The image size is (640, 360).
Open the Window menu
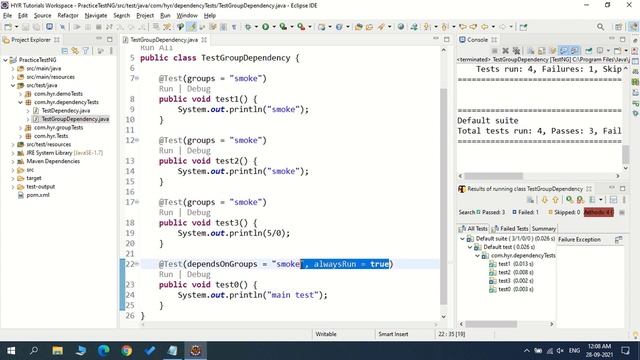(x=187, y=16)
